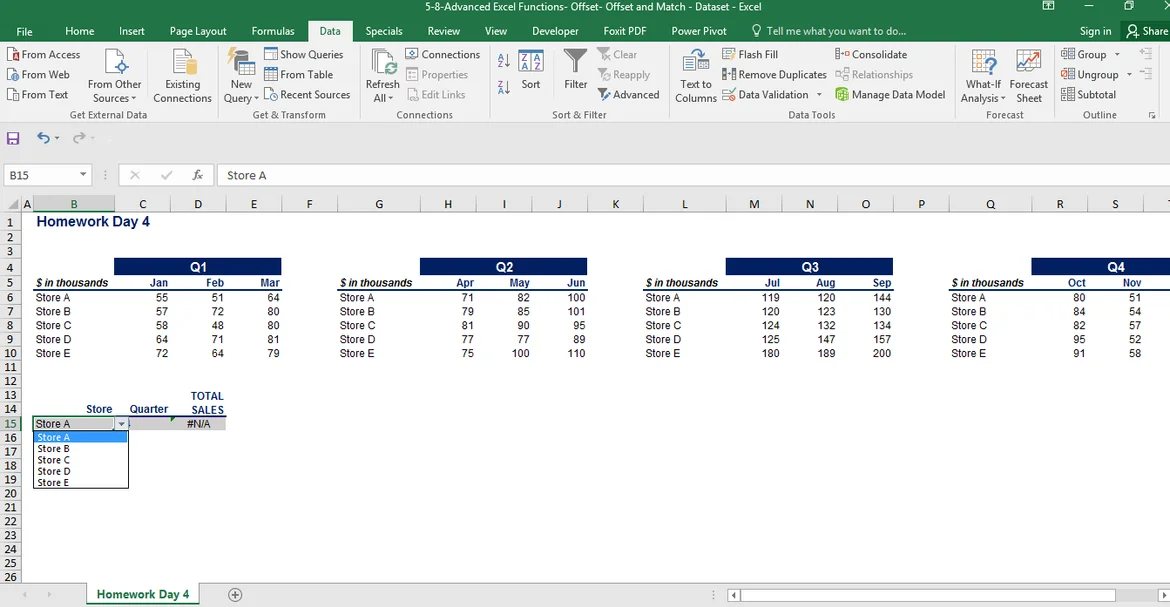Viewport: 1170px width, 607px height.
Task: Click the Existing Connections icon
Action: 182,62
